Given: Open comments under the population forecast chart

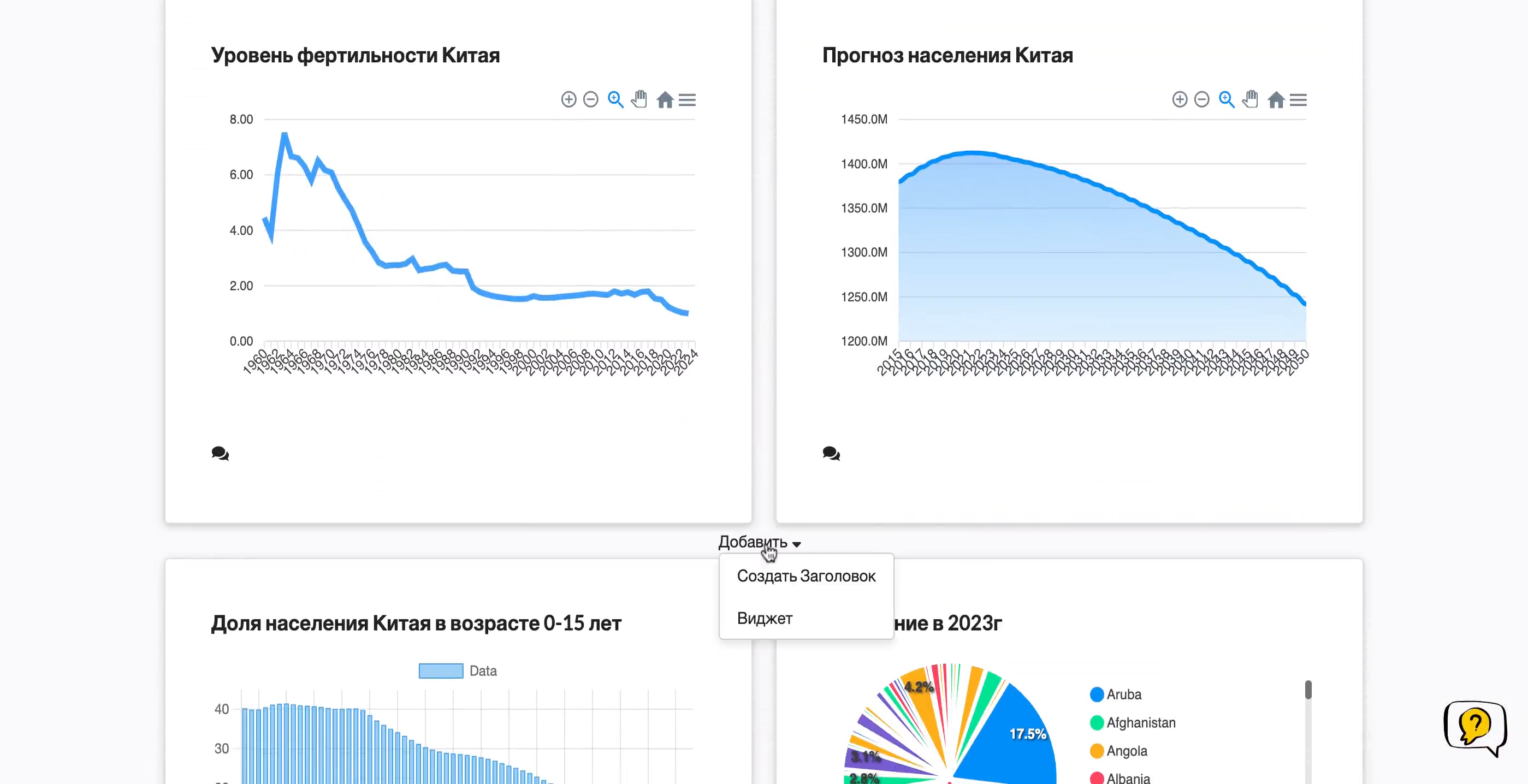Looking at the screenshot, I should tap(831, 454).
